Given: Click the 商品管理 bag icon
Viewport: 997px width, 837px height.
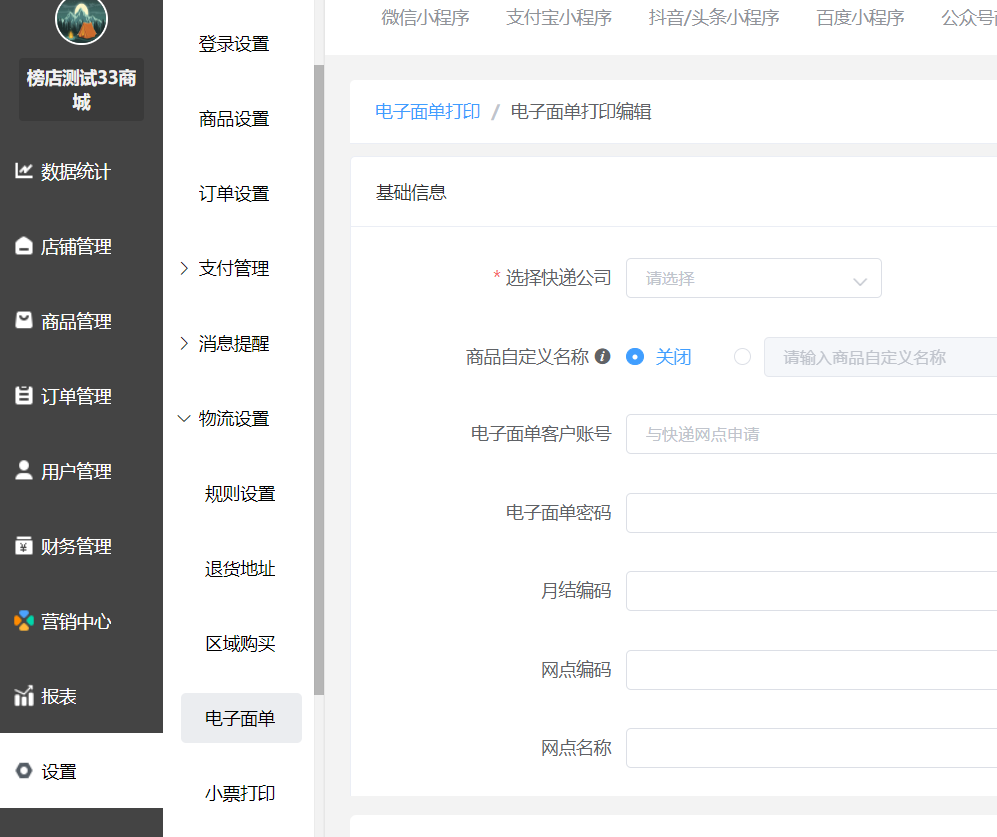Looking at the screenshot, I should tap(24, 321).
